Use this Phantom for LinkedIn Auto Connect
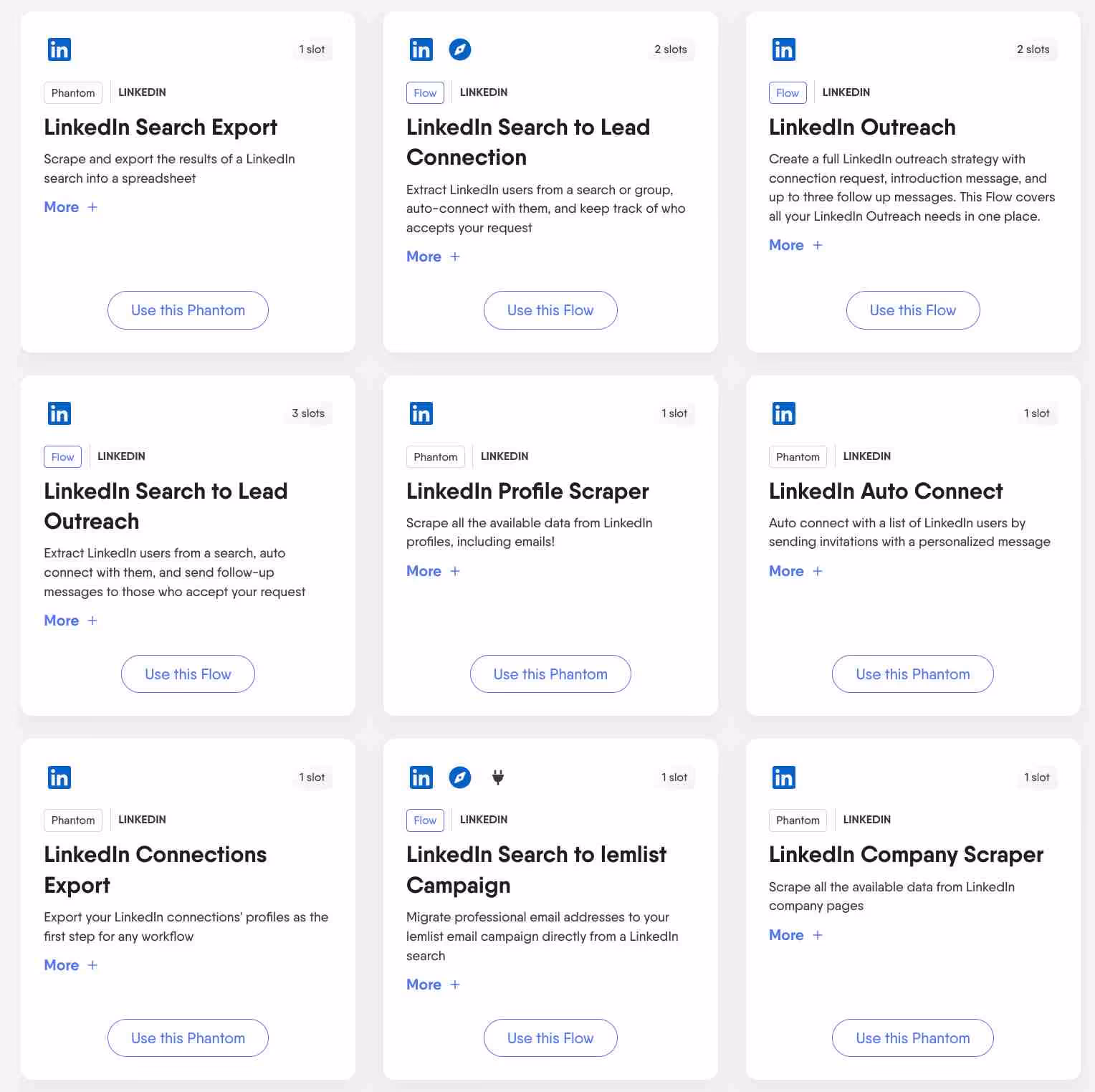Screen dimensions: 1095x1092 point(913,674)
